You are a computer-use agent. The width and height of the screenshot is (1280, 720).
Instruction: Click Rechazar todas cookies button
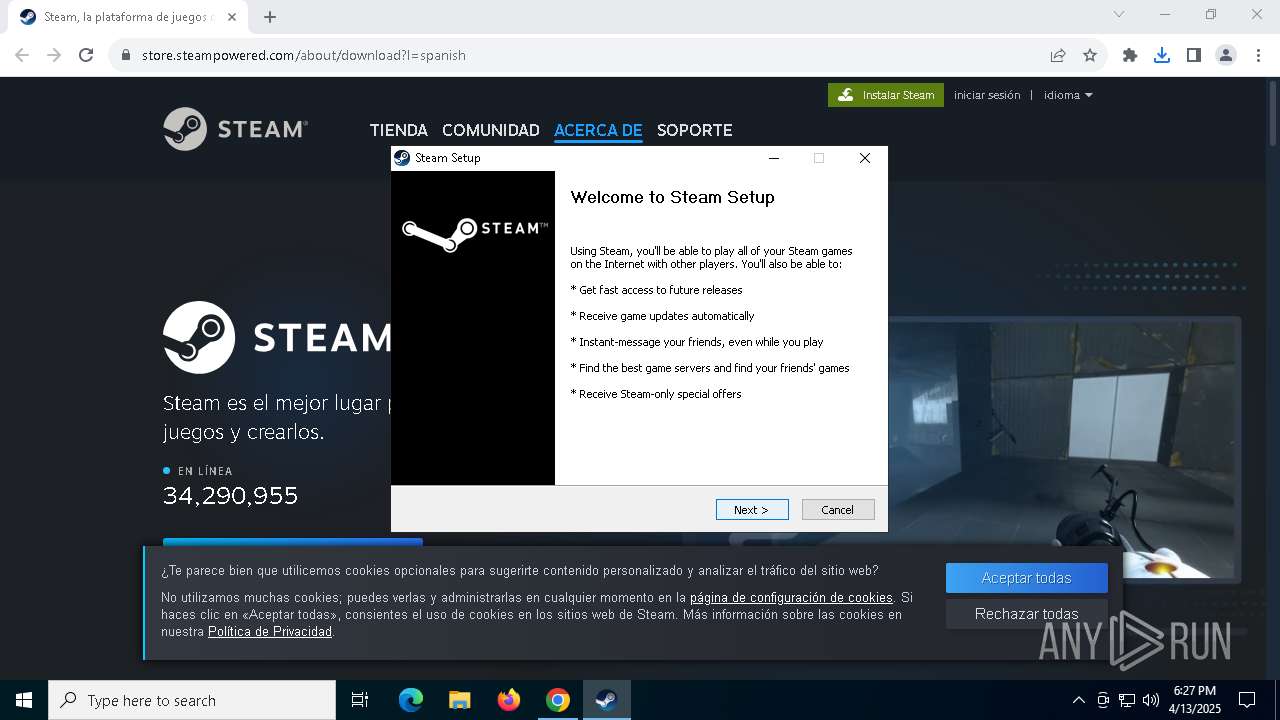[1027, 614]
